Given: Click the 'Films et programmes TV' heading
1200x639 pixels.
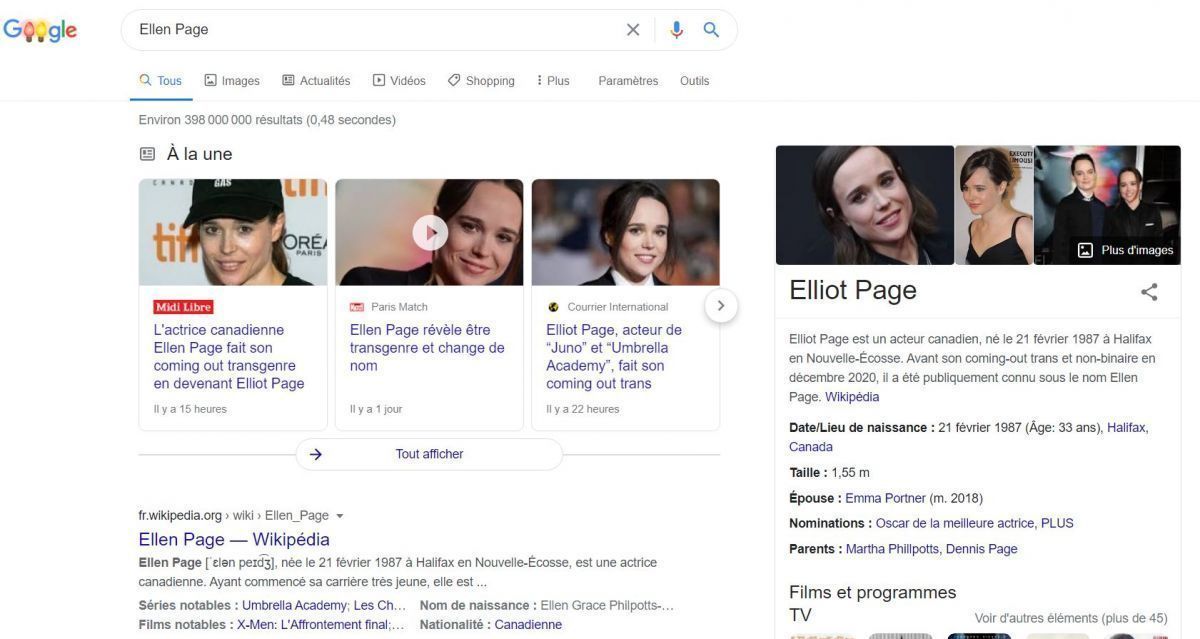Looking at the screenshot, I should coord(873,604).
